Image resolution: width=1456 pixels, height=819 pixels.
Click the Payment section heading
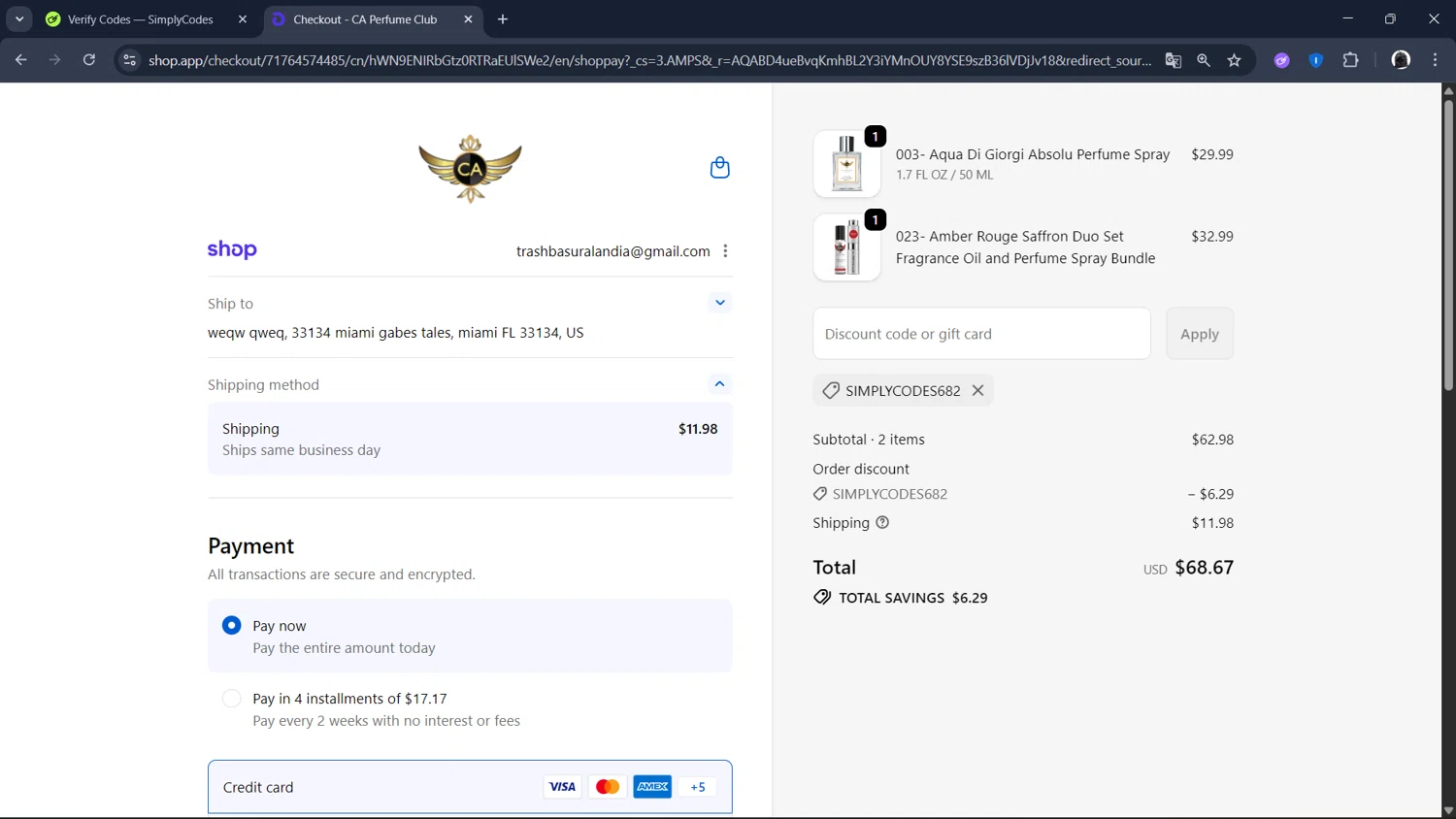pos(250,546)
